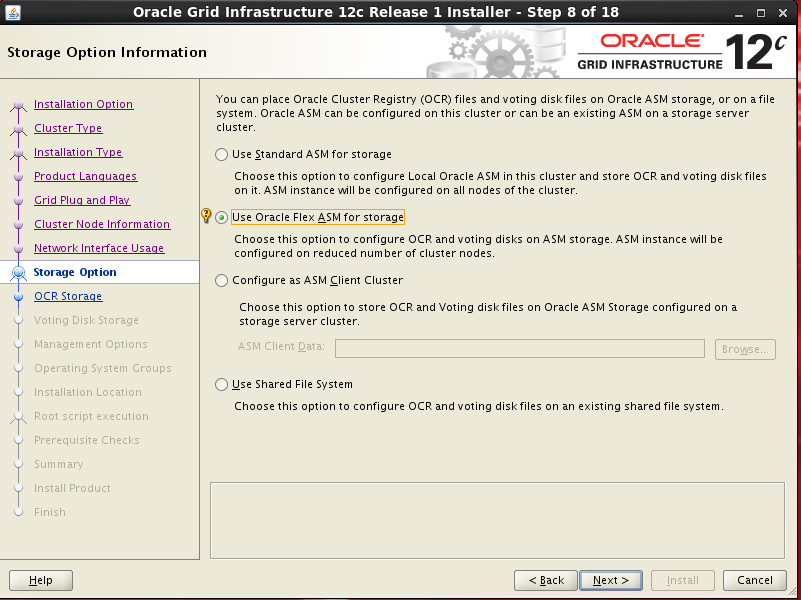Click Voting Disk Storage step text
This screenshot has height=600, width=801.
[x=86, y=320]
